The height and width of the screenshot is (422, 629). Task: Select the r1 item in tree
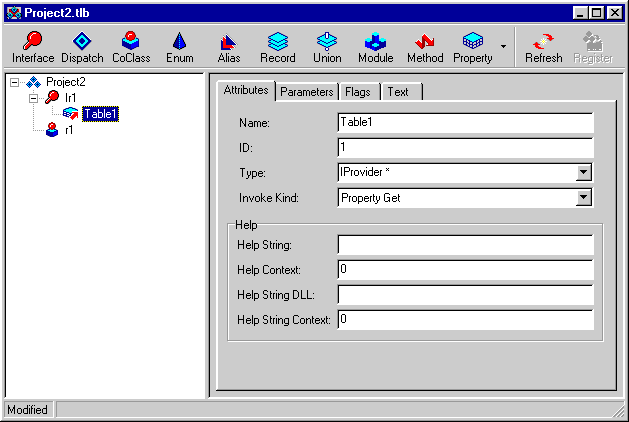tap(69, 130)
